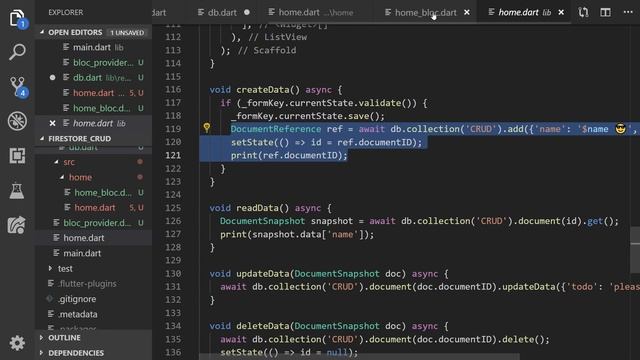The width and height of the screenshot is (640, 360).
Task: Click updateData function name on line 130
Action: pyautogui.click(x=262, y=273)
